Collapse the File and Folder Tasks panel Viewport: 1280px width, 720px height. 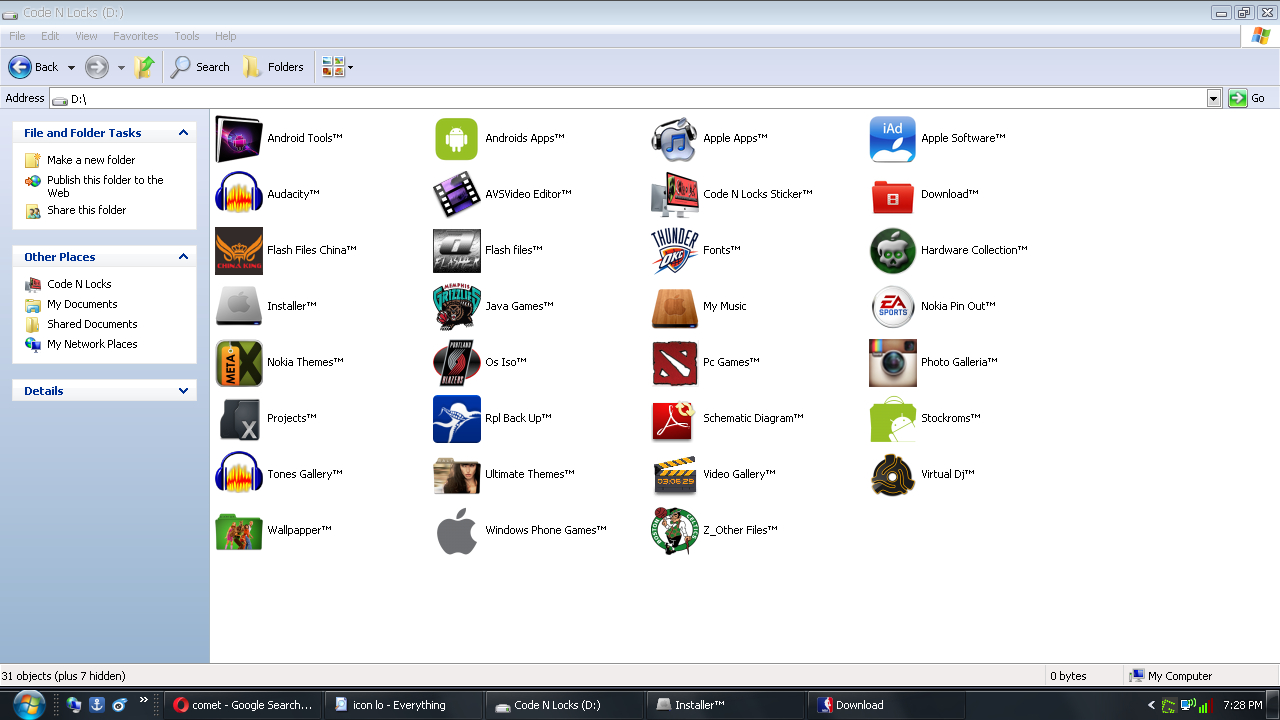(183, 133)
